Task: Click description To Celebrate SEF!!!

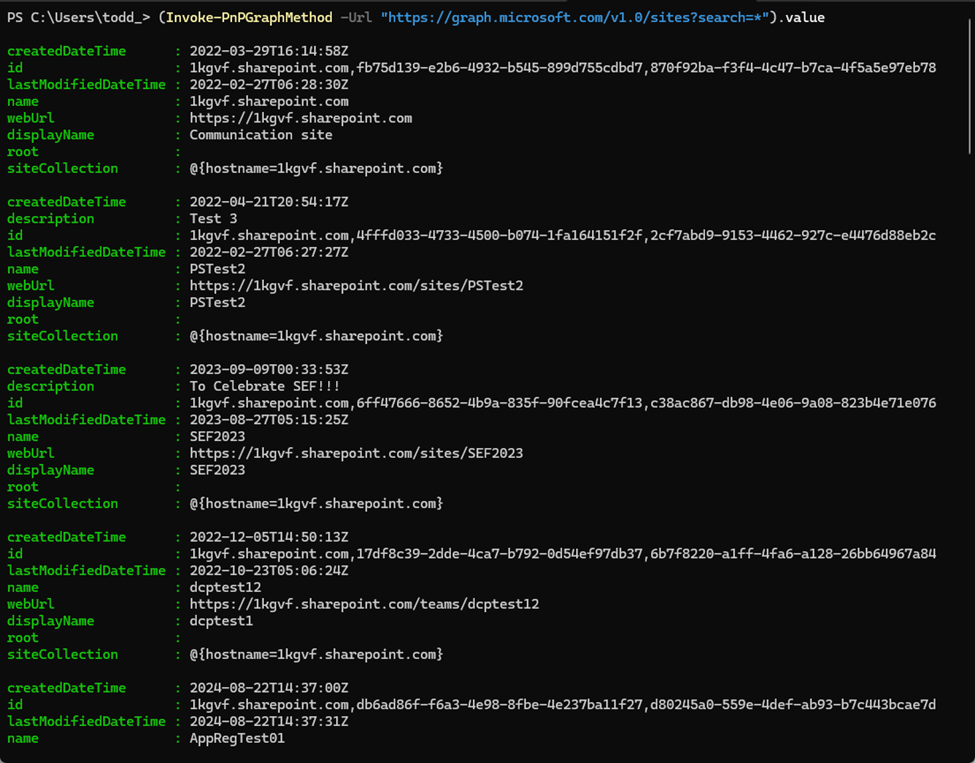Action: point(265,386)
